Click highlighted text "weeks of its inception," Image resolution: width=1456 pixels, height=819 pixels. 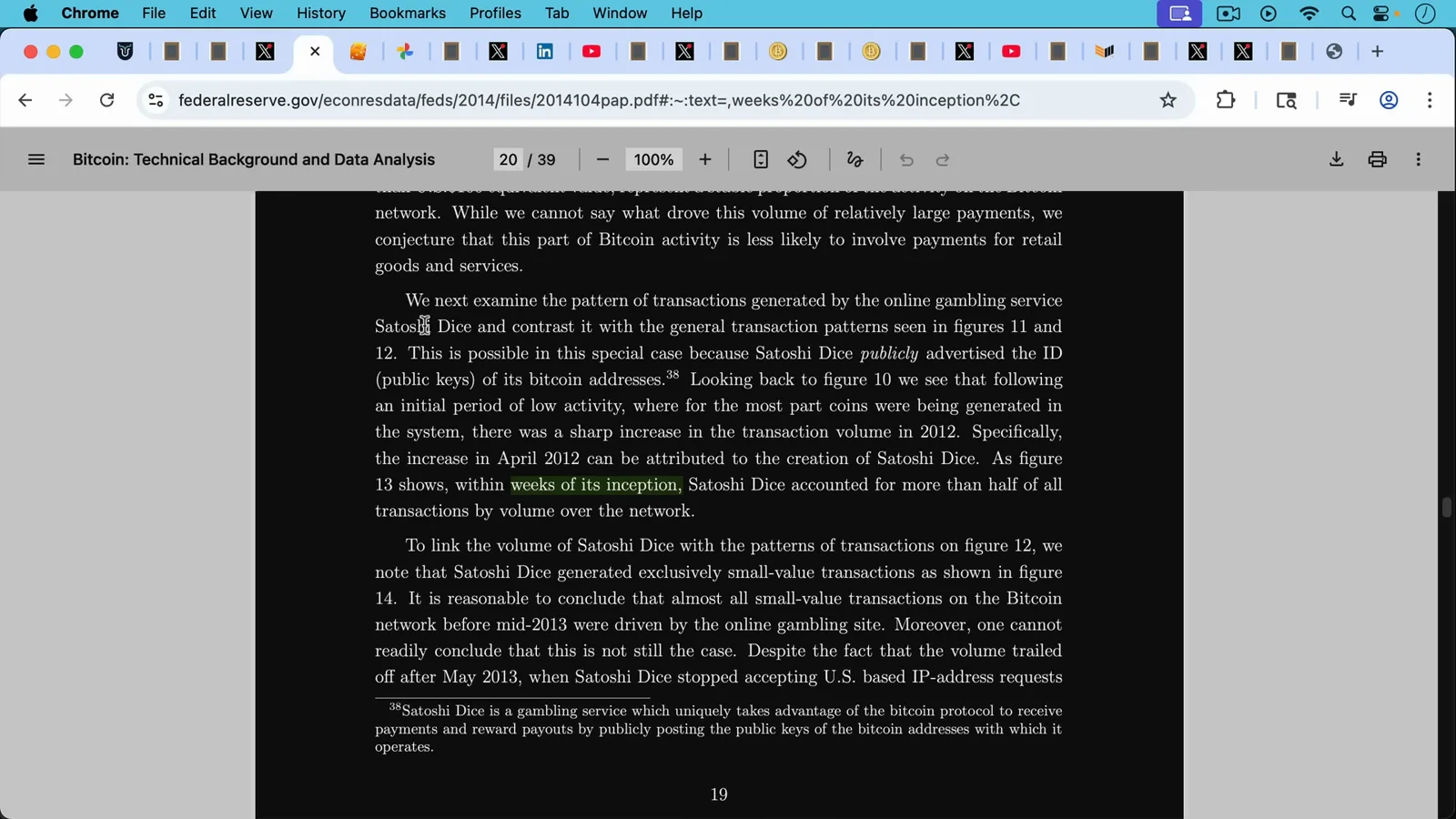pos(595,485)
